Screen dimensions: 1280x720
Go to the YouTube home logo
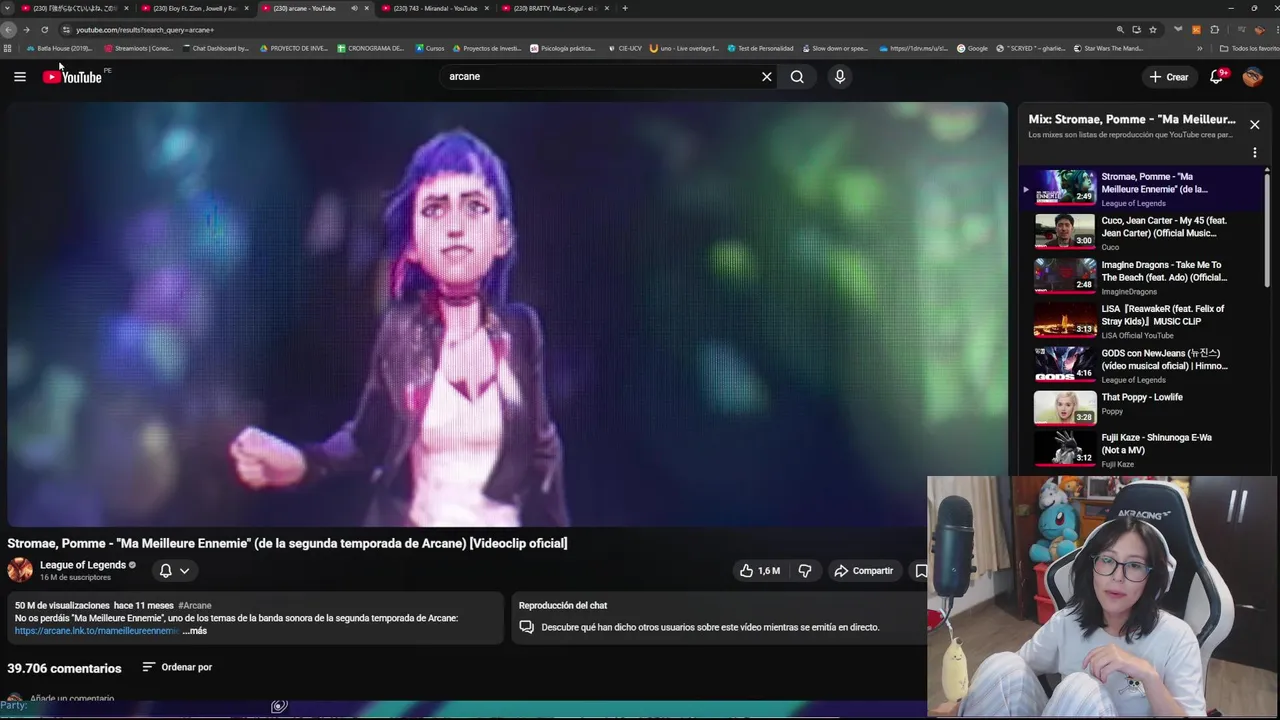(x=72, y=77)
